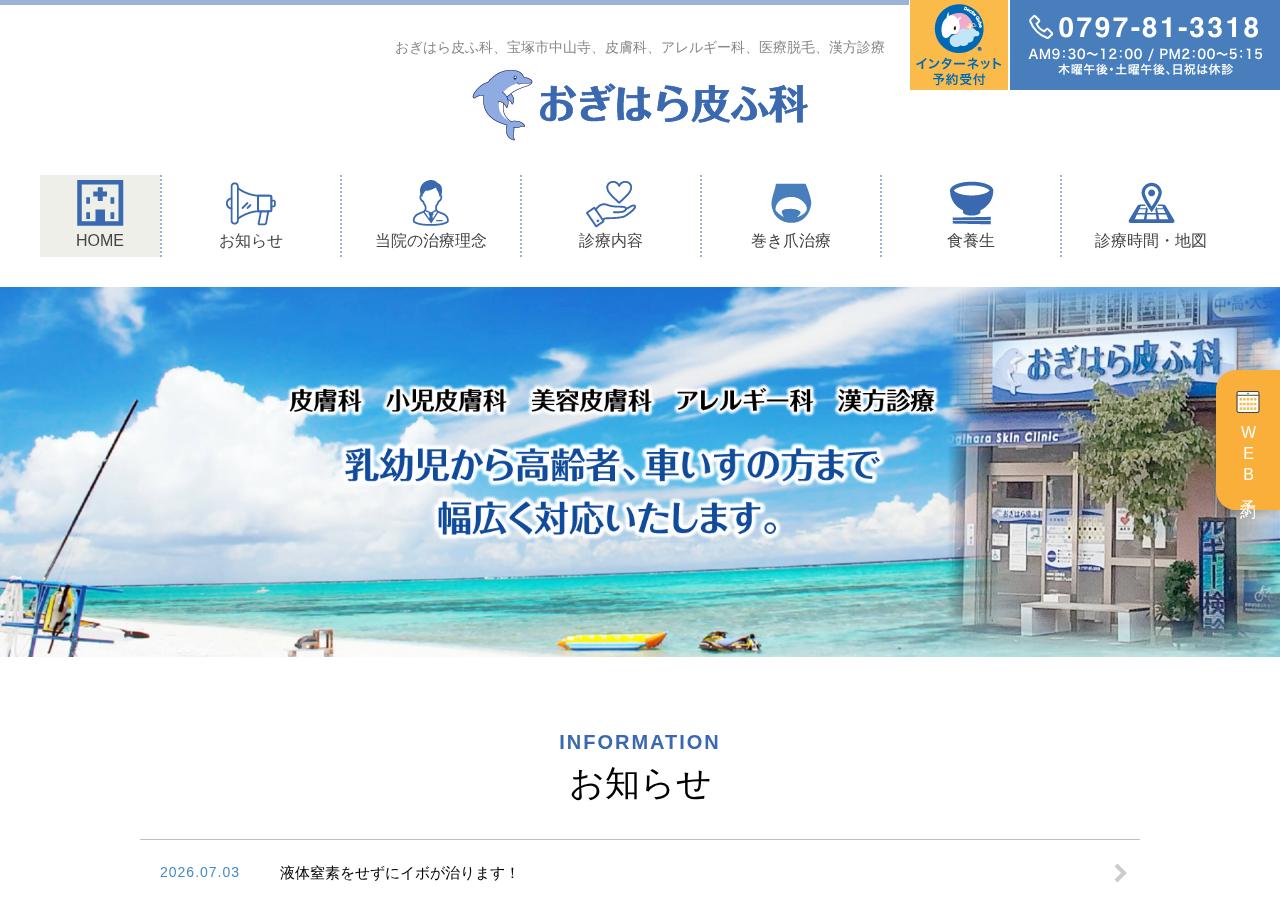Open the HOME menu item
Image resolution: width=1280 pixels, height=900 pixels.
click(100, 216)
